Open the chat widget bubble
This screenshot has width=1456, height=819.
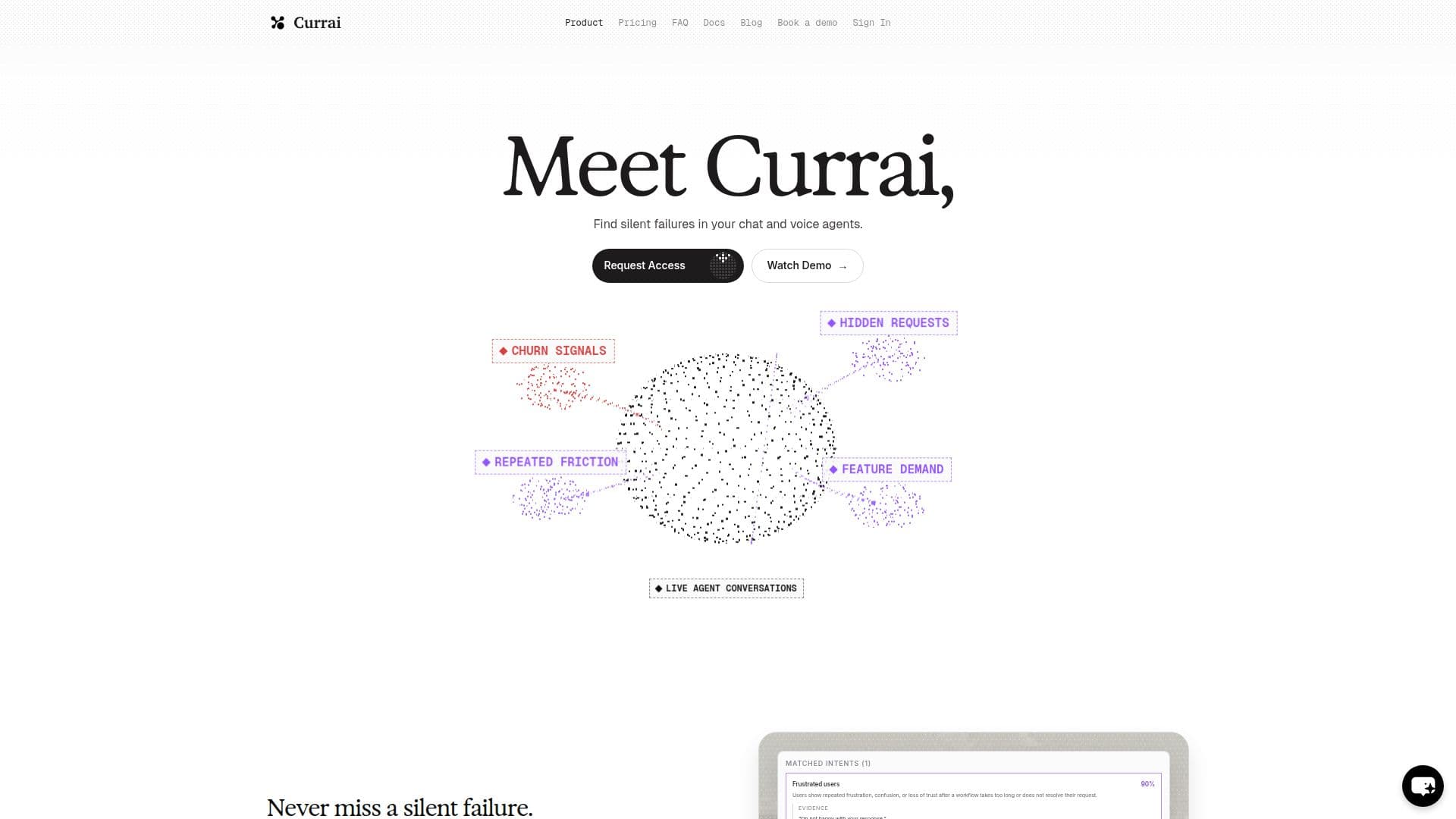(1423, 786)
